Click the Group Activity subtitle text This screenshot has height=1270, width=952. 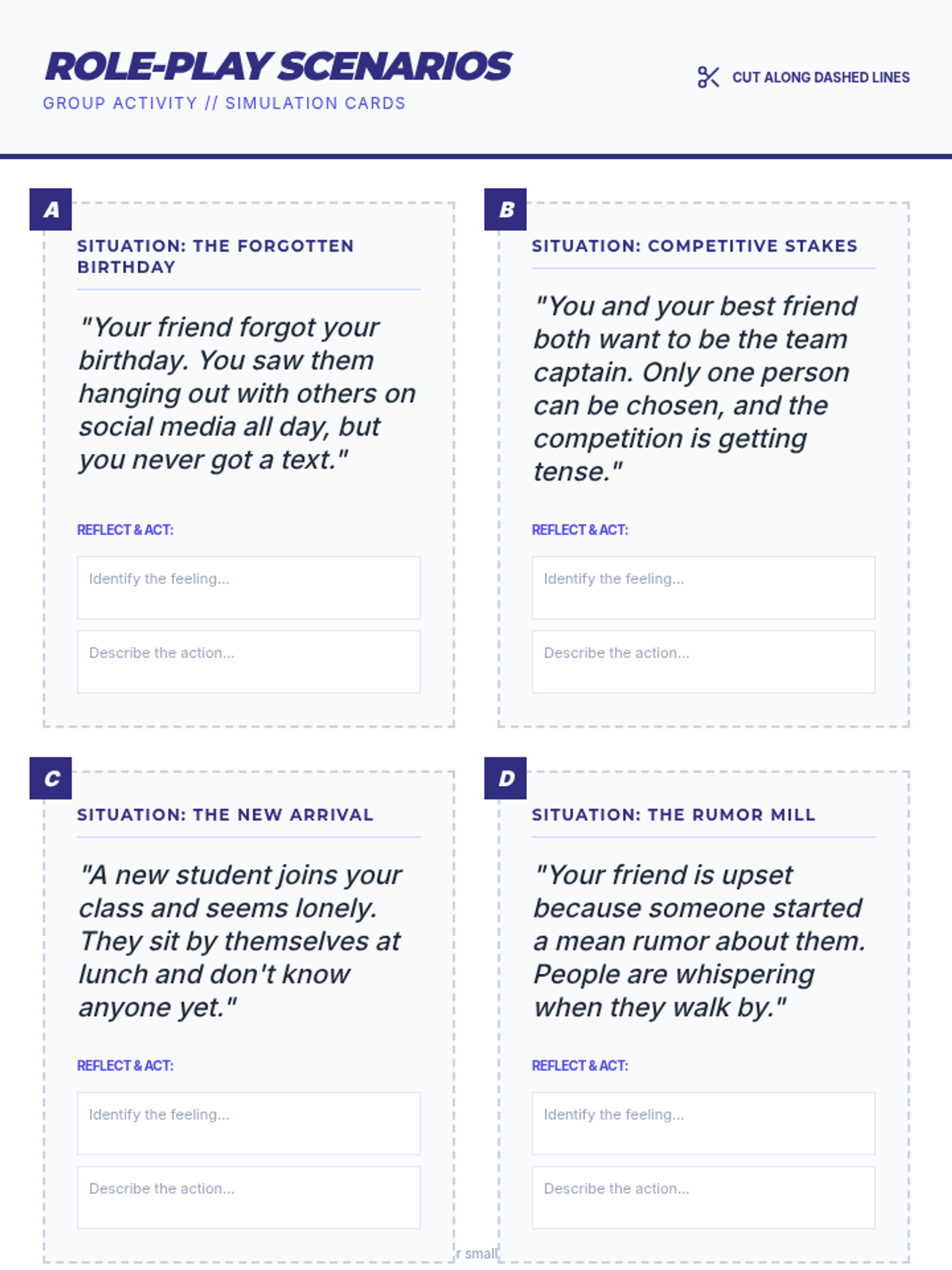click(x=224, y=103)
